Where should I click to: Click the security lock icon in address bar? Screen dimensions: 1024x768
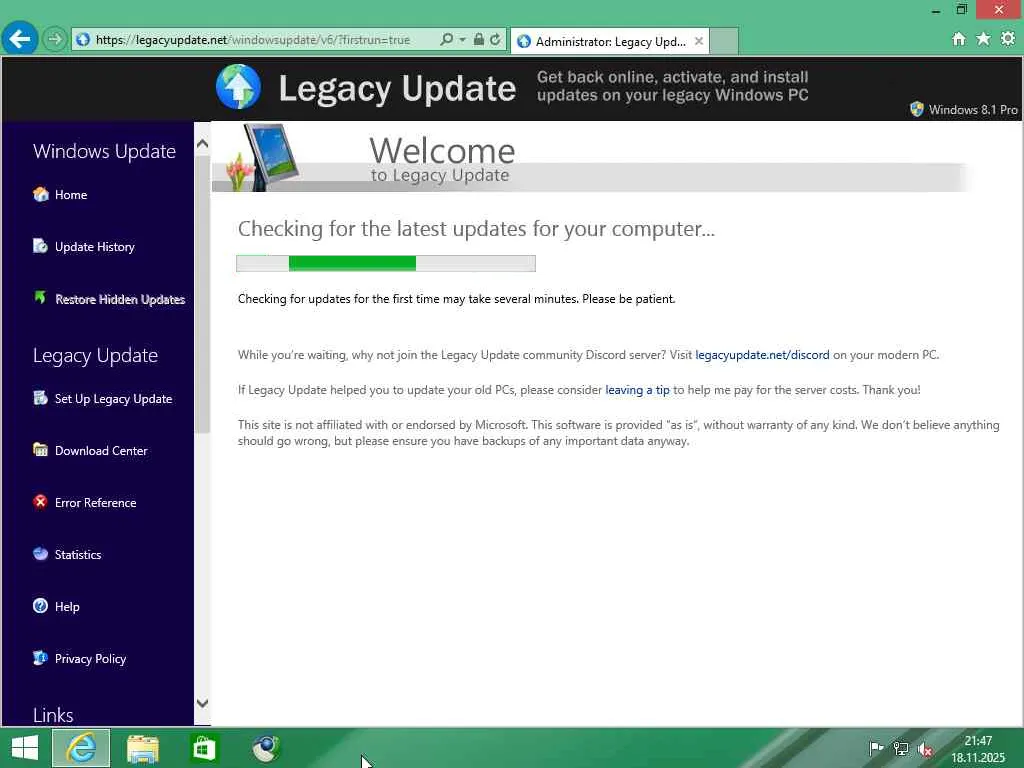[x=479, y=39]
